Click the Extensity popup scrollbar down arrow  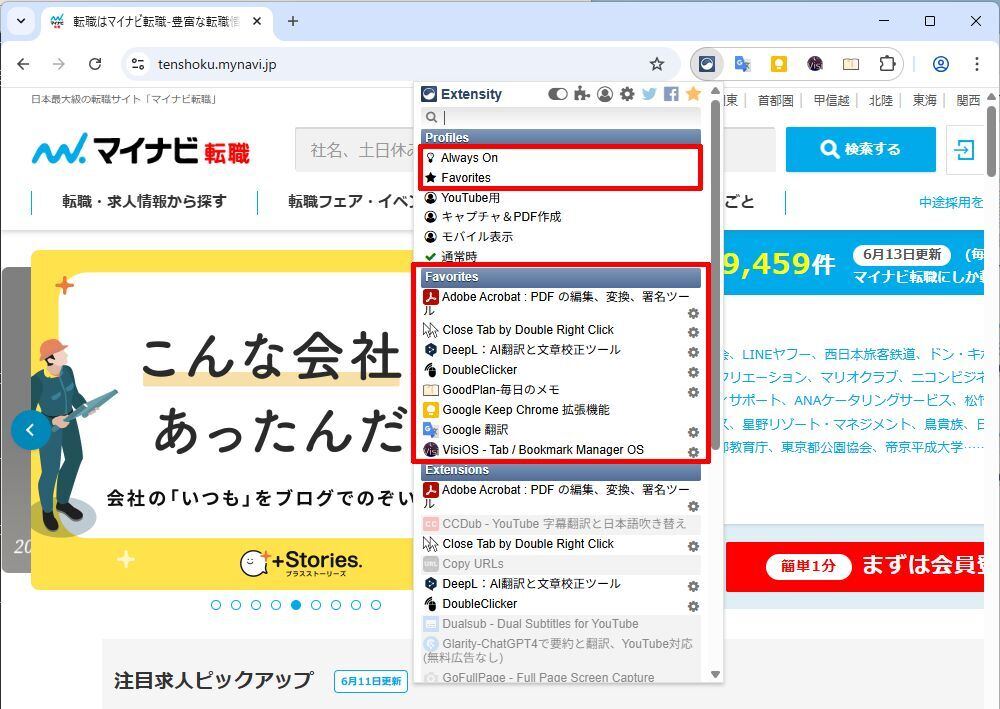(716, 674)
